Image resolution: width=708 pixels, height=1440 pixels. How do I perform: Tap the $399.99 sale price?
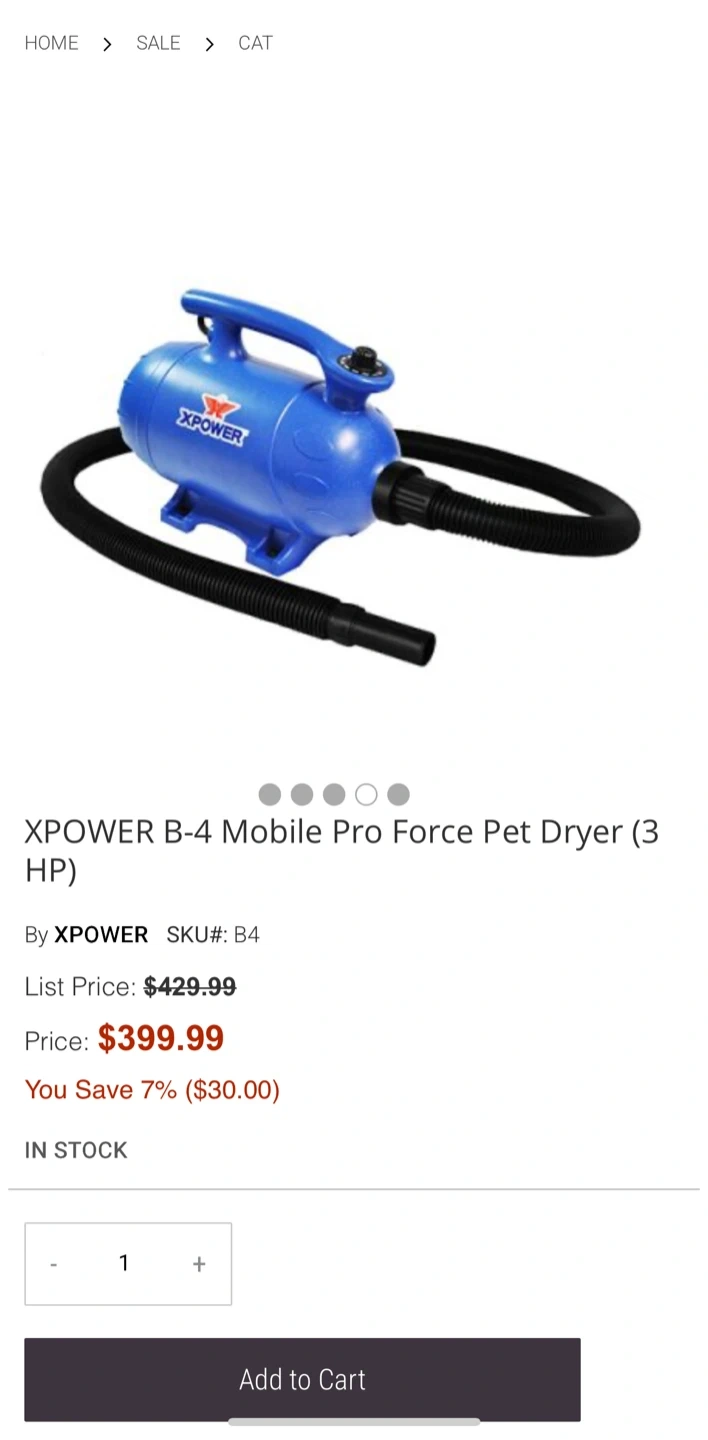[161, 1038]
